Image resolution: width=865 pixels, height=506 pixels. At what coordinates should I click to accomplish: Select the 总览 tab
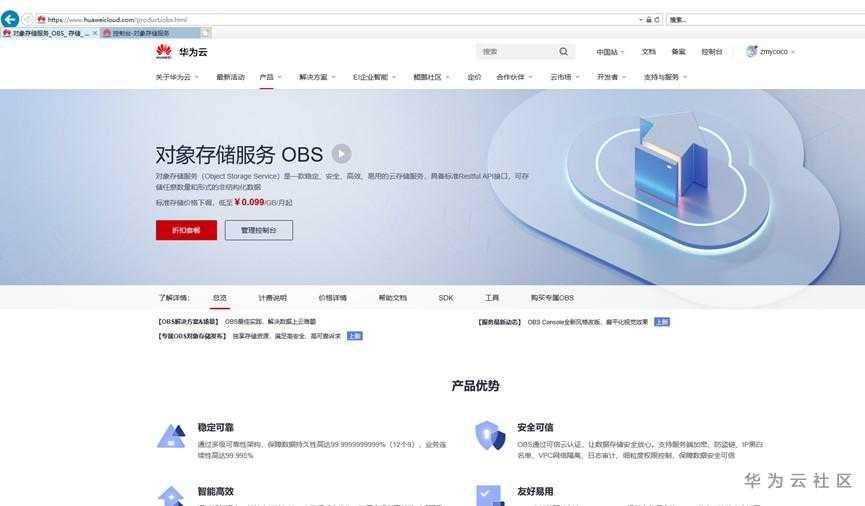(x=220, y=298)
